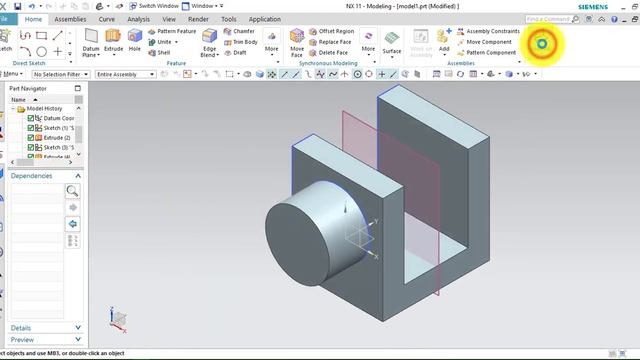The height and width of the screenshot is (360, 640).
Task: Click the Switch Window button
Action: (154, 6)
